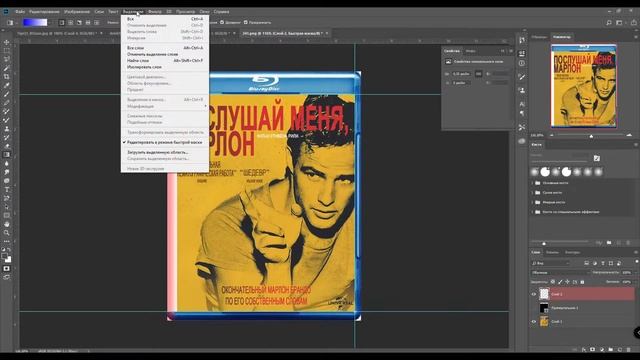The height and width of the screenshot is (360, 640).
Task: Add a layer mask from Layers footer
Action: 593,349
